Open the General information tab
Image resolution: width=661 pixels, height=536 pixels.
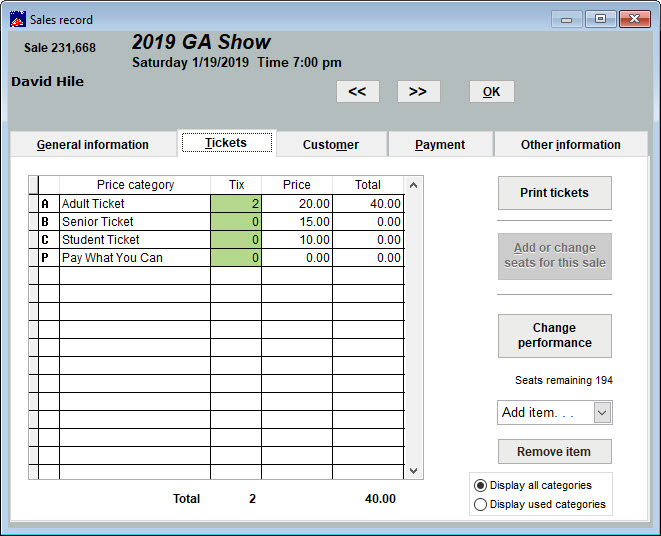(x=93, y=145)
